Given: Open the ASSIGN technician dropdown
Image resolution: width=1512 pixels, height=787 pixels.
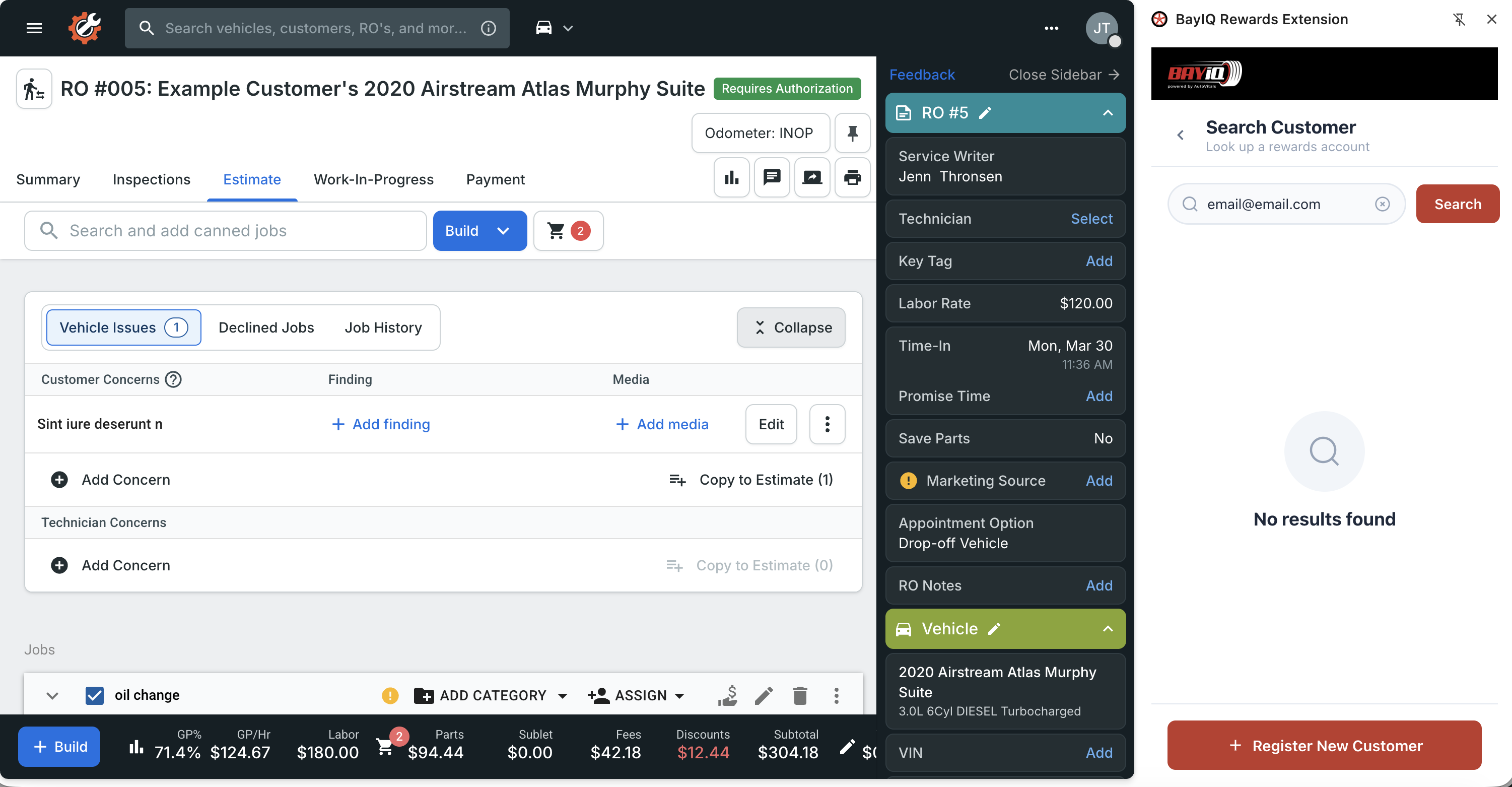Looking at the screenshot, I should 636,695.
